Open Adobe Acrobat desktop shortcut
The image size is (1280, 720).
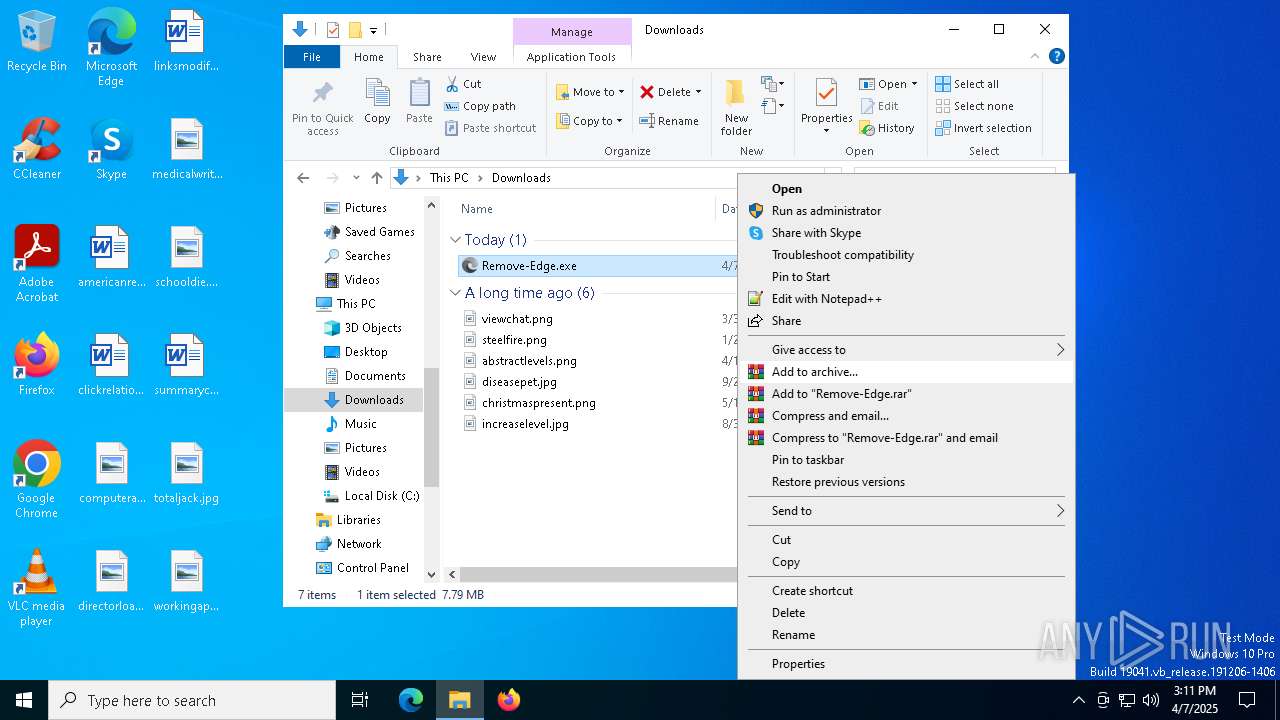click(37, 264)
